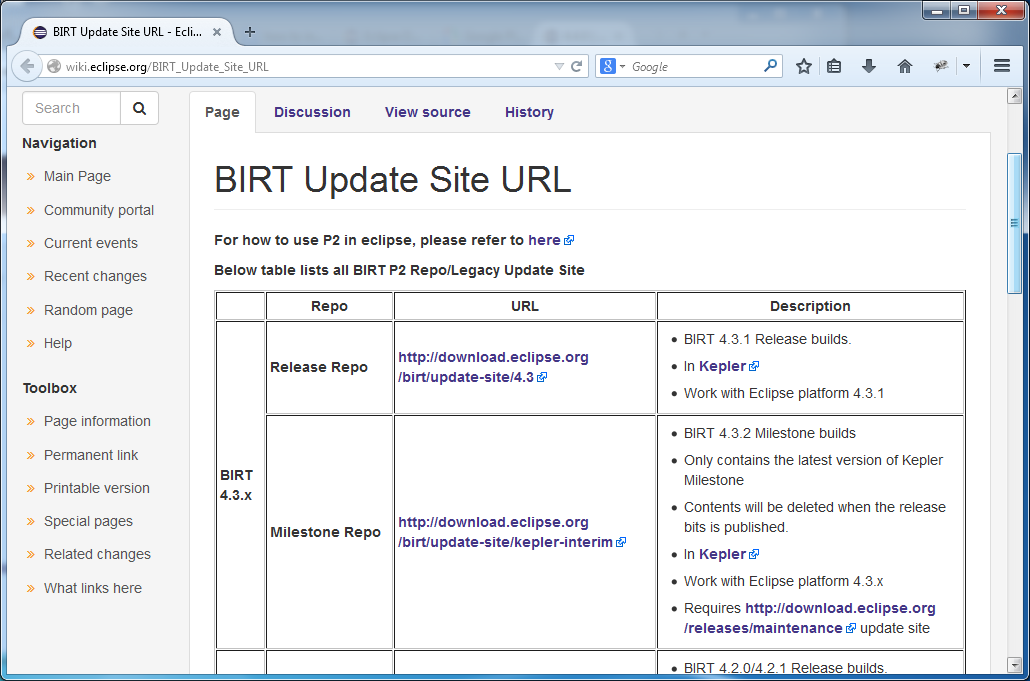Open the Firefox hamburger menu
Image resolution: width=1030 pixels, height=681 pixels.
point(1002,66)
